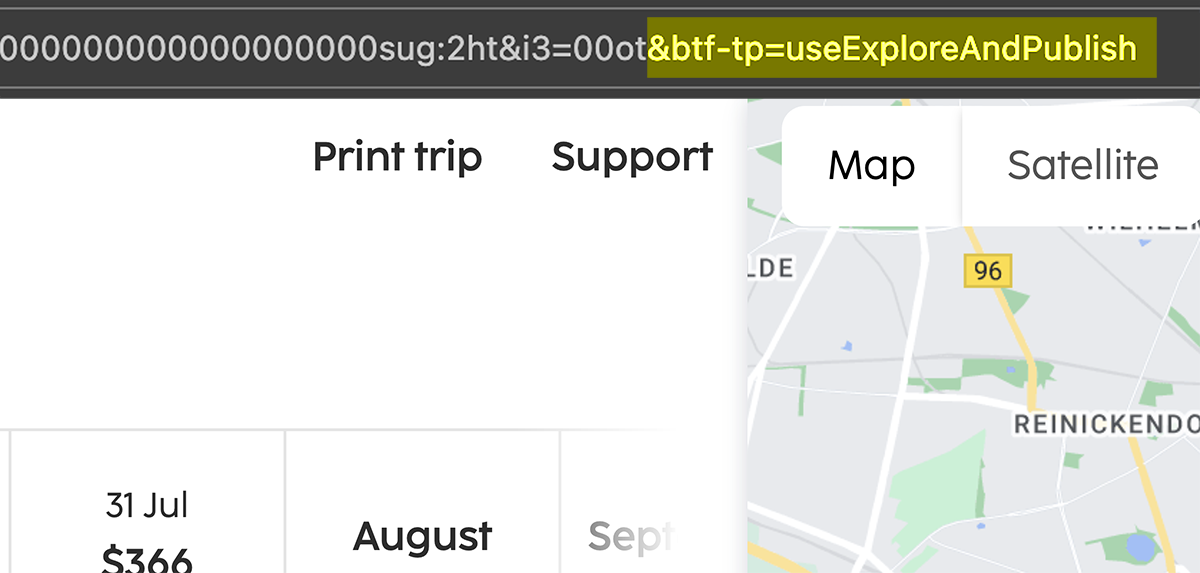1200x573 pixels.
Task: Click the small blue pond near the map's left edge
Action: click(x=848, y=346)
